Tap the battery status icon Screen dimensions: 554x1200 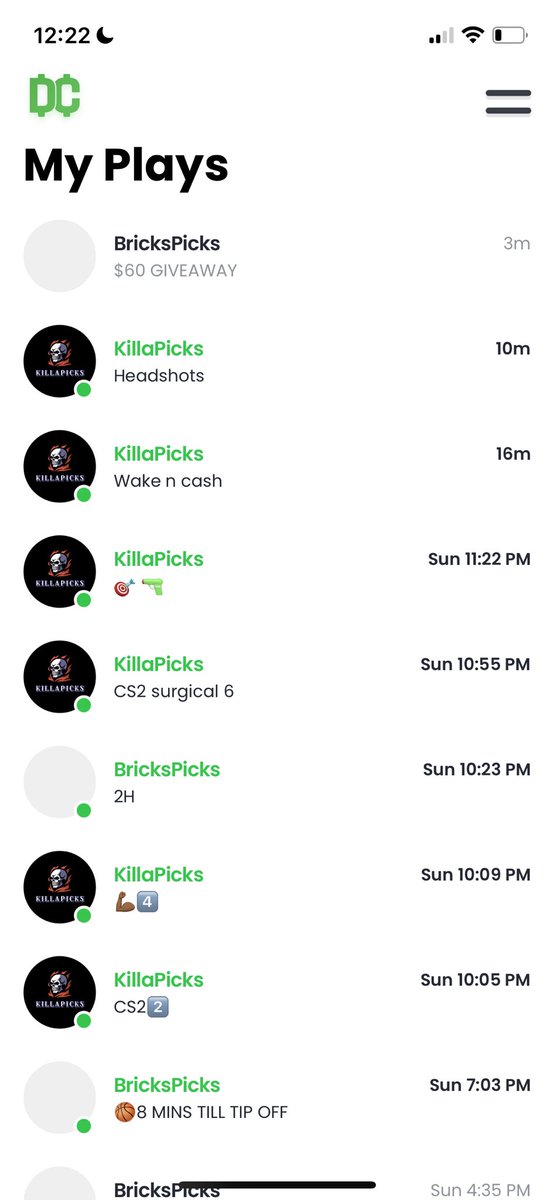point(509,36)
